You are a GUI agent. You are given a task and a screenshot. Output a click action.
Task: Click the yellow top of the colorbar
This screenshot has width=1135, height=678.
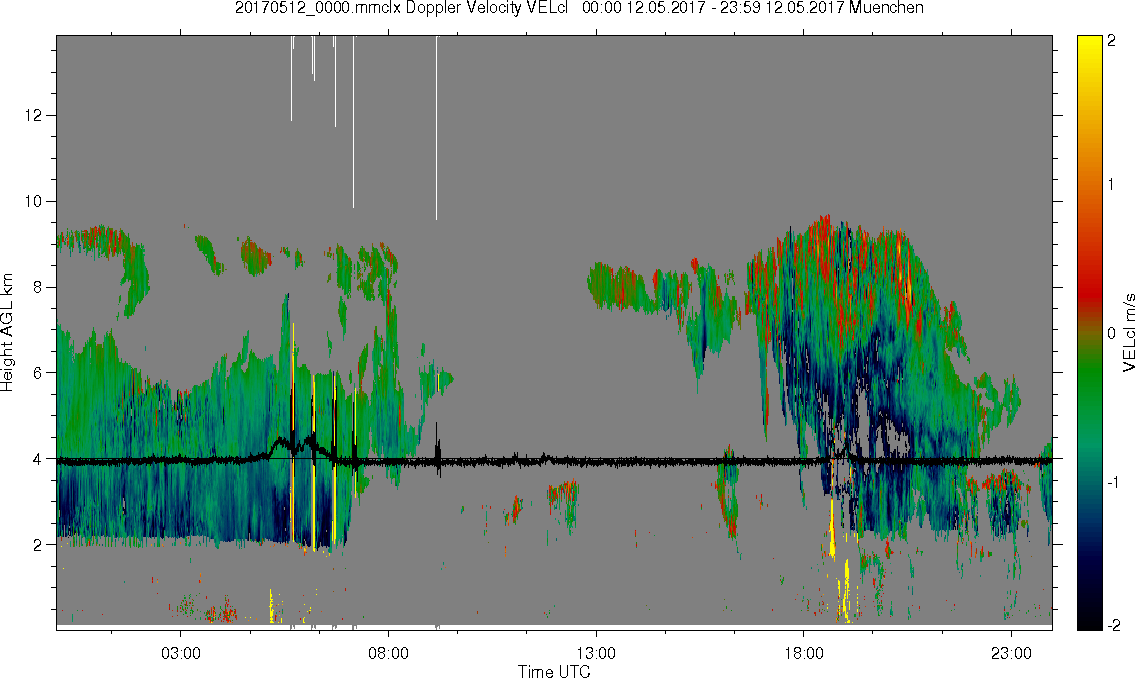point(1089,47)
